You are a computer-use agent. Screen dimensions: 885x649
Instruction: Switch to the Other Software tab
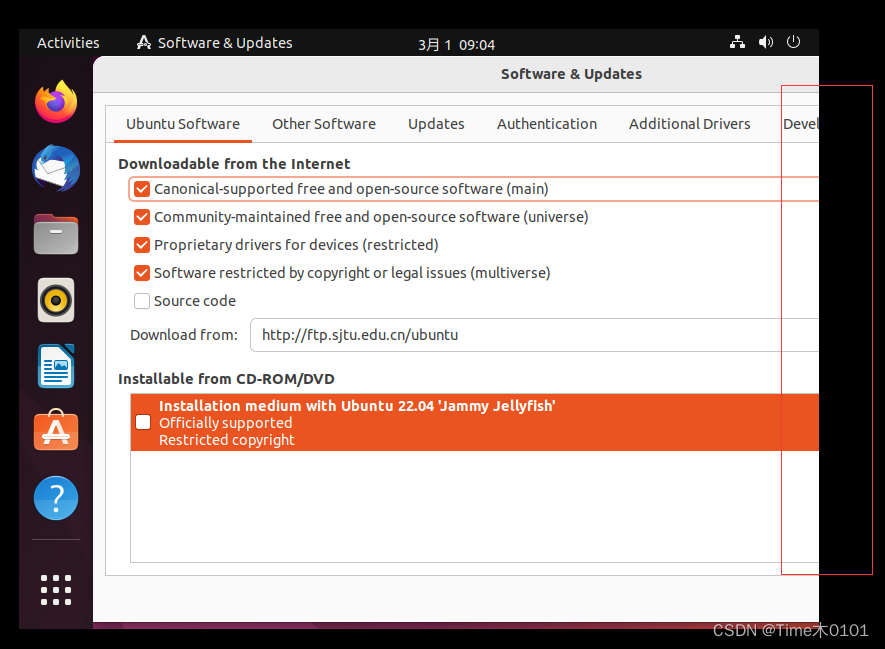(x=324, y=124)
